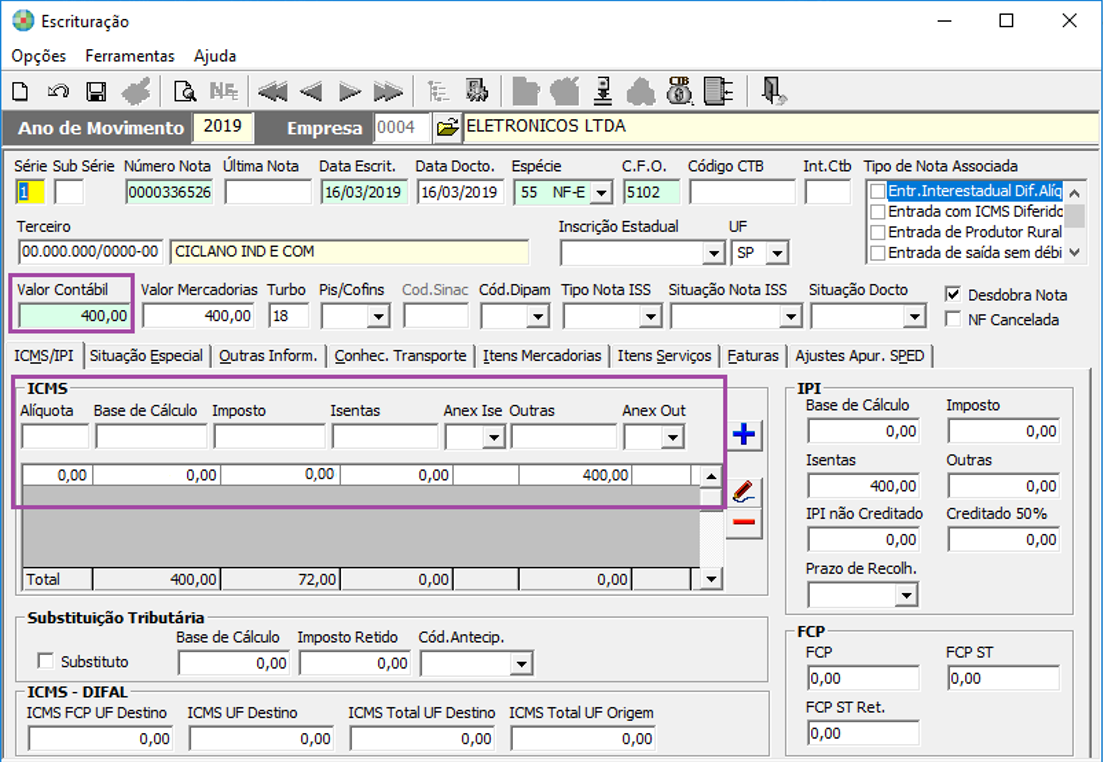Viewport: 1103px width, 762px height.
Task: Switch to Ajustes Apur. SPED tab
Action: coord(860,356)
